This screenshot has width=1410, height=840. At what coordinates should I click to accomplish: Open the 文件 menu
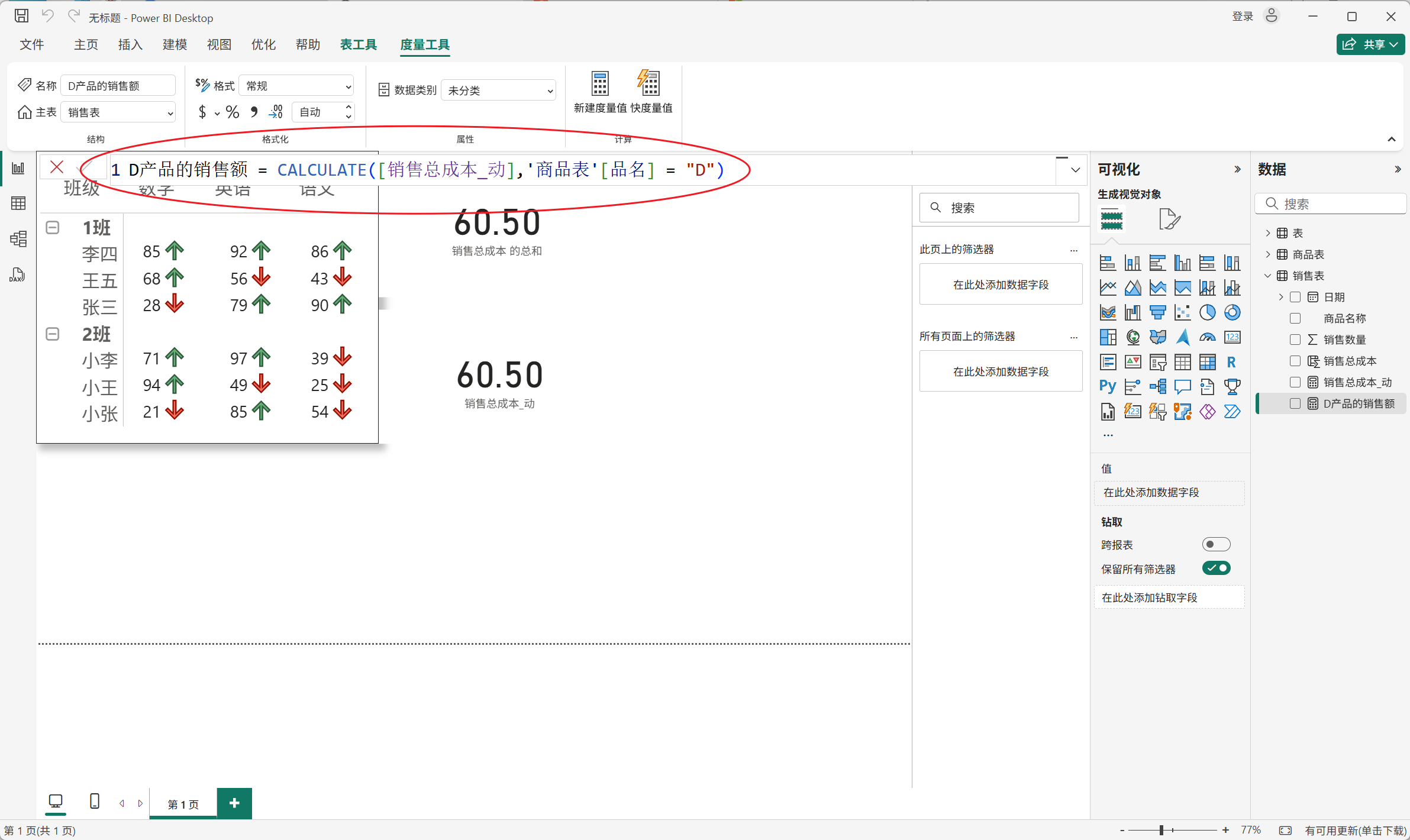(32, 45)
